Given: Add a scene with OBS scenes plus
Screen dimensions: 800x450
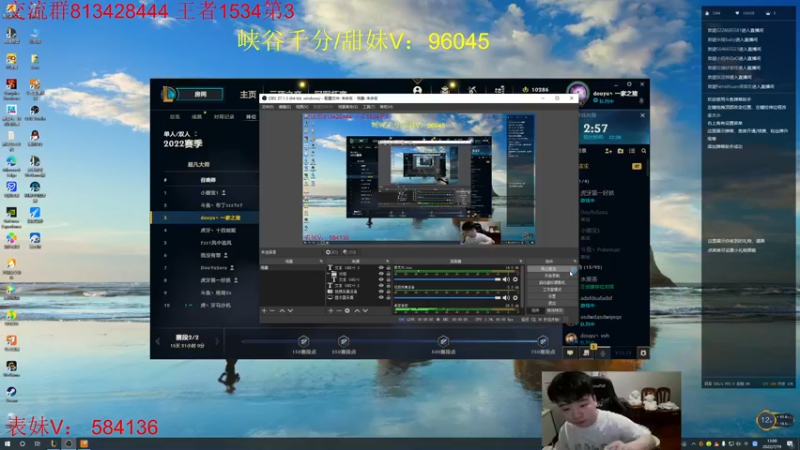Looking at the screenshot, I should tap(264, 310).
